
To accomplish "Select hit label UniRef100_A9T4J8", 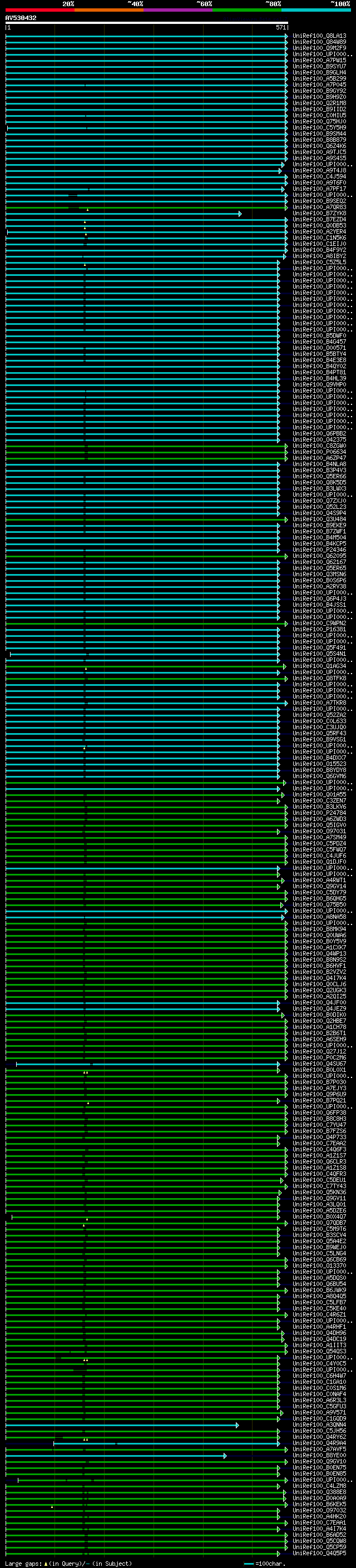I will click(x=319, y=170).
